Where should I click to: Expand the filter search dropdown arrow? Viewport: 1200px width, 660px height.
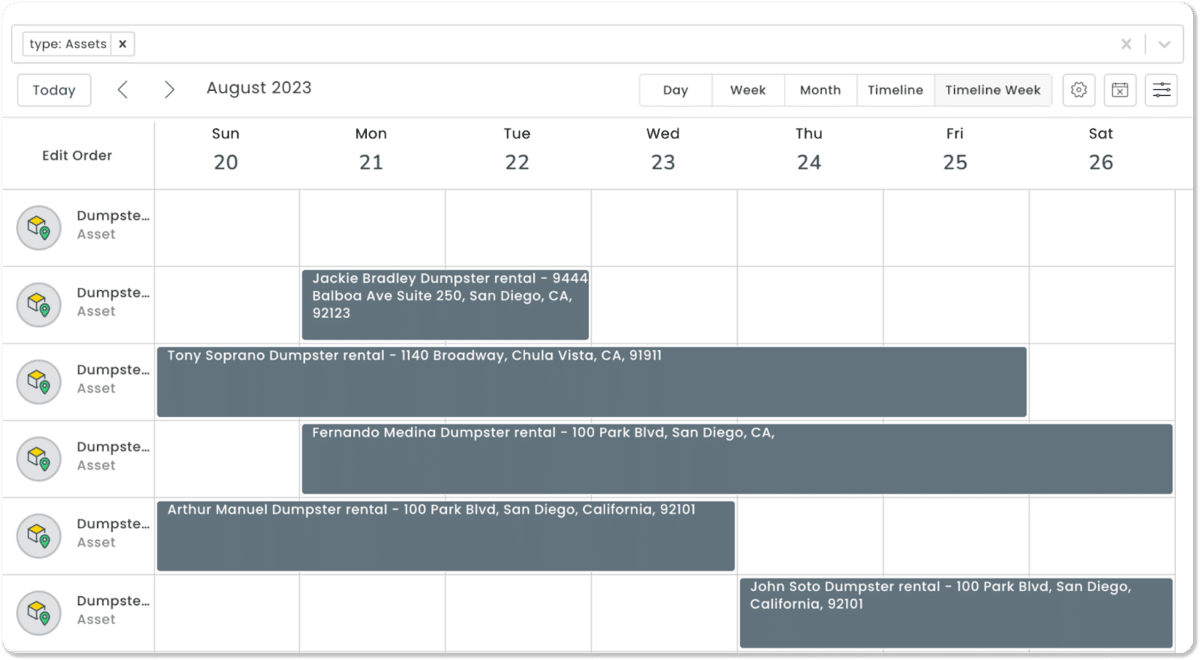pyautogui.click(x=1164, y=44)
